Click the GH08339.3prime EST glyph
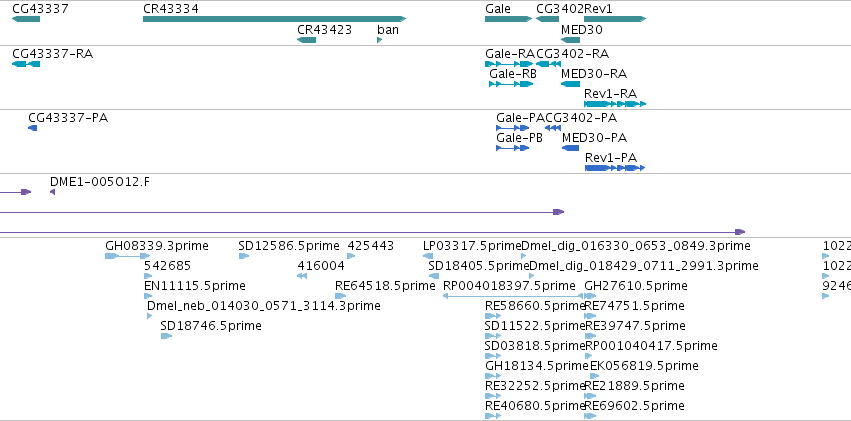 coord(128,256)
